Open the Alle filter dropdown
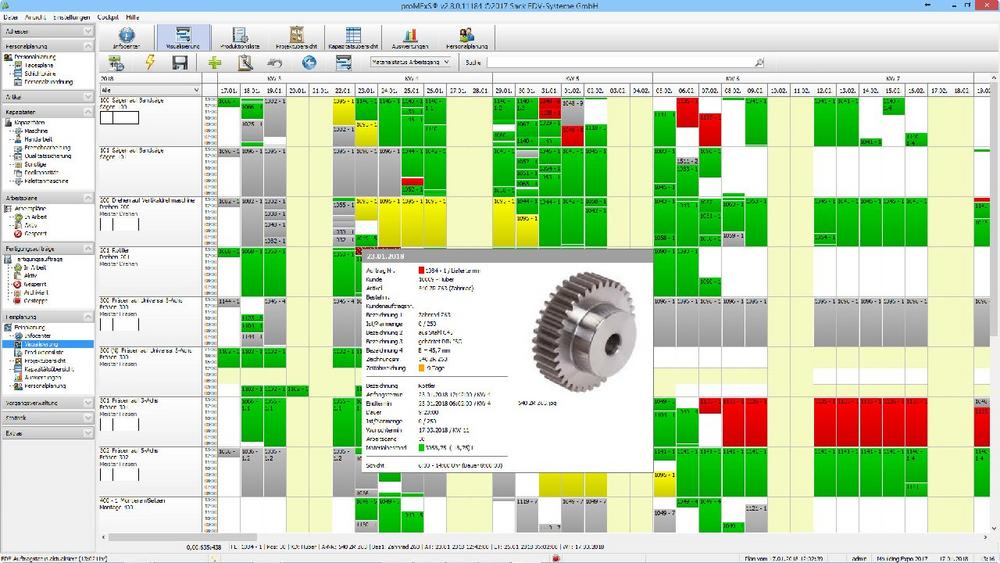This screenshot has height=563, width=1000. tap(150, 90)
